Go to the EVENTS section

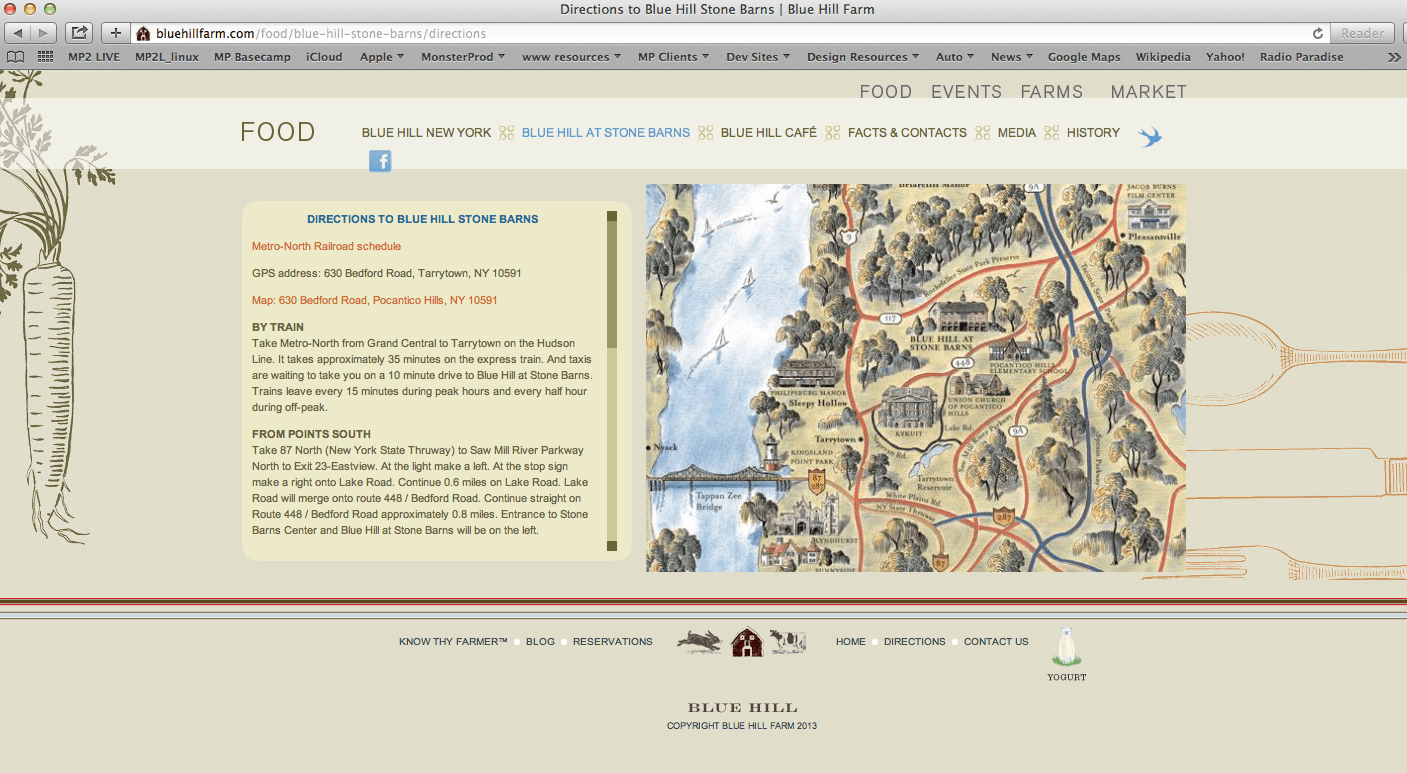pyautogui.click(x=966, y=92)
